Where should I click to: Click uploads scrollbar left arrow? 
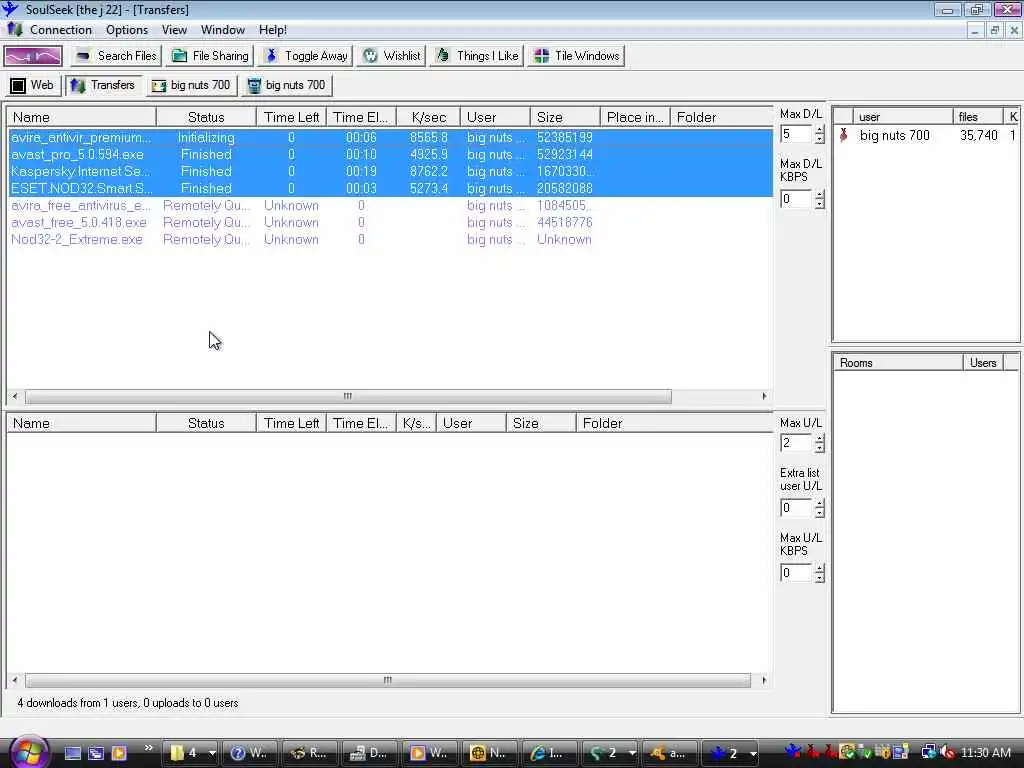coord(15,680)
